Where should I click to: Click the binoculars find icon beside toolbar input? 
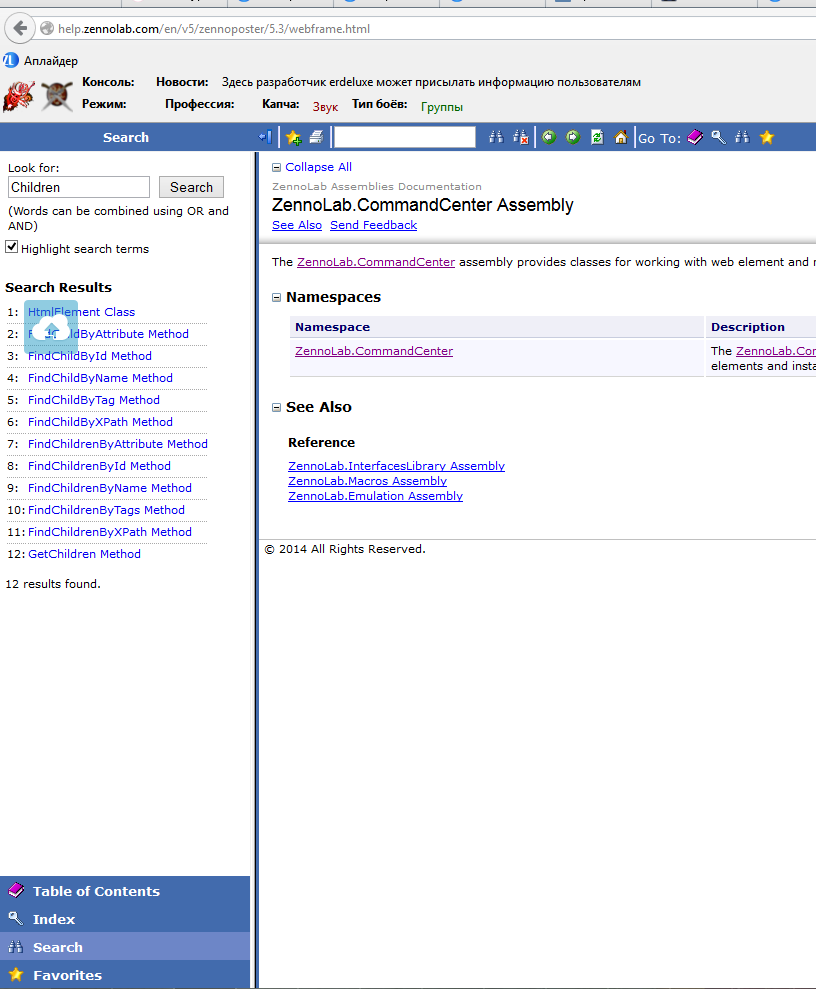[x=496, y=137]
